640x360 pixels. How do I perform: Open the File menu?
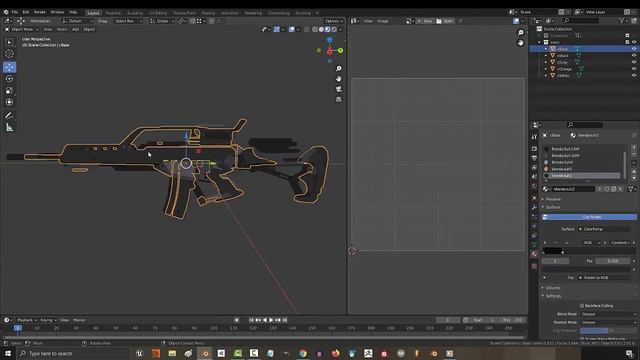[x=15, y=12]
